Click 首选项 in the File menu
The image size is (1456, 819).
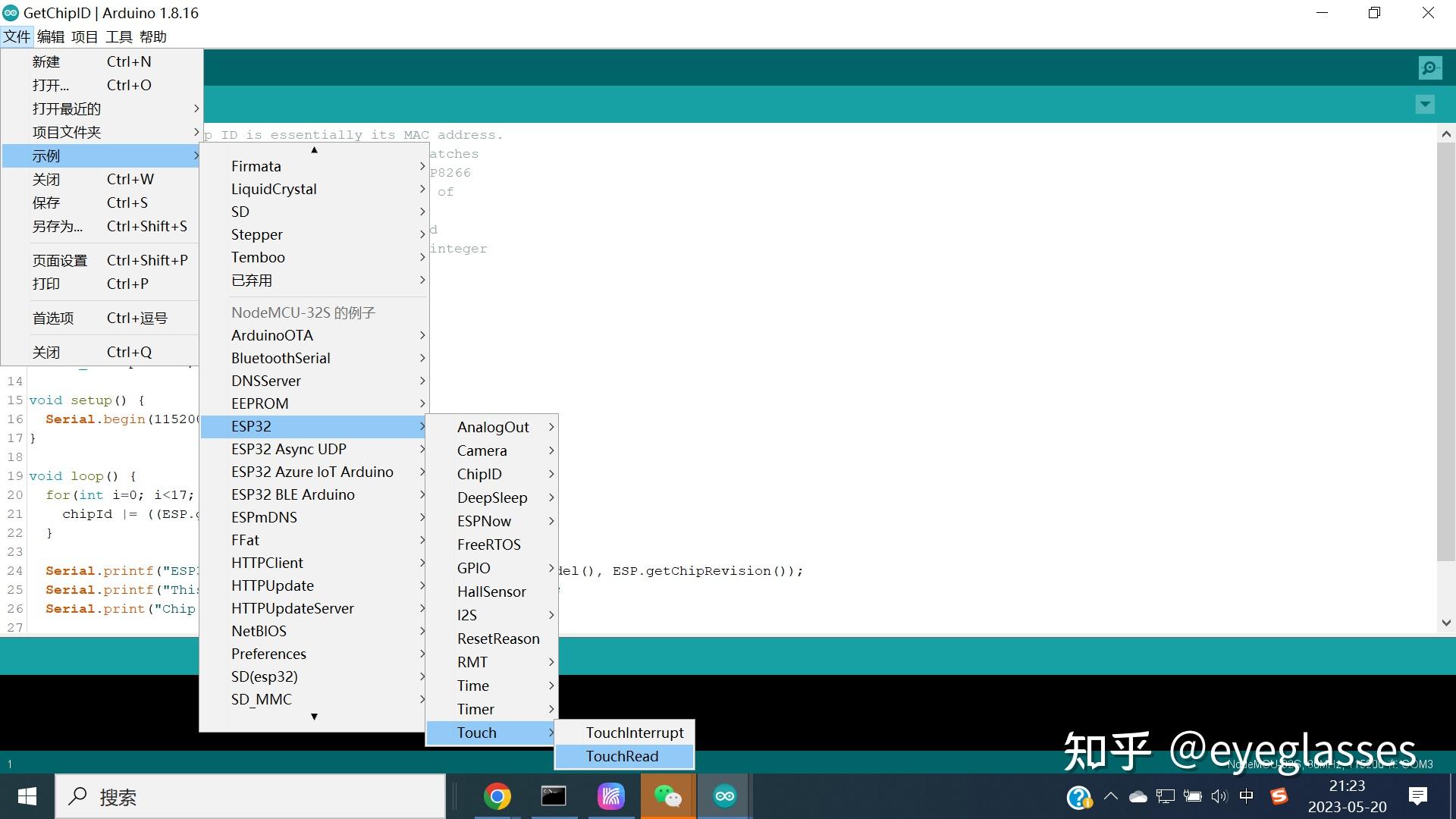[x=53, y=318]
